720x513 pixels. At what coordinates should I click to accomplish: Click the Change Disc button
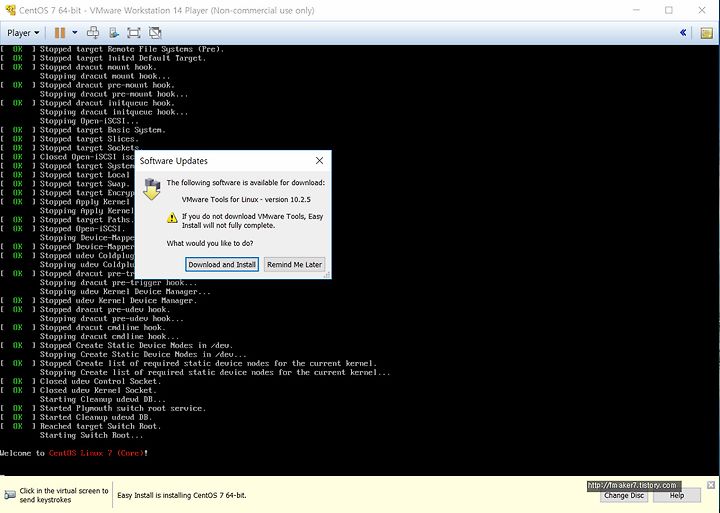tap(624, 496)
